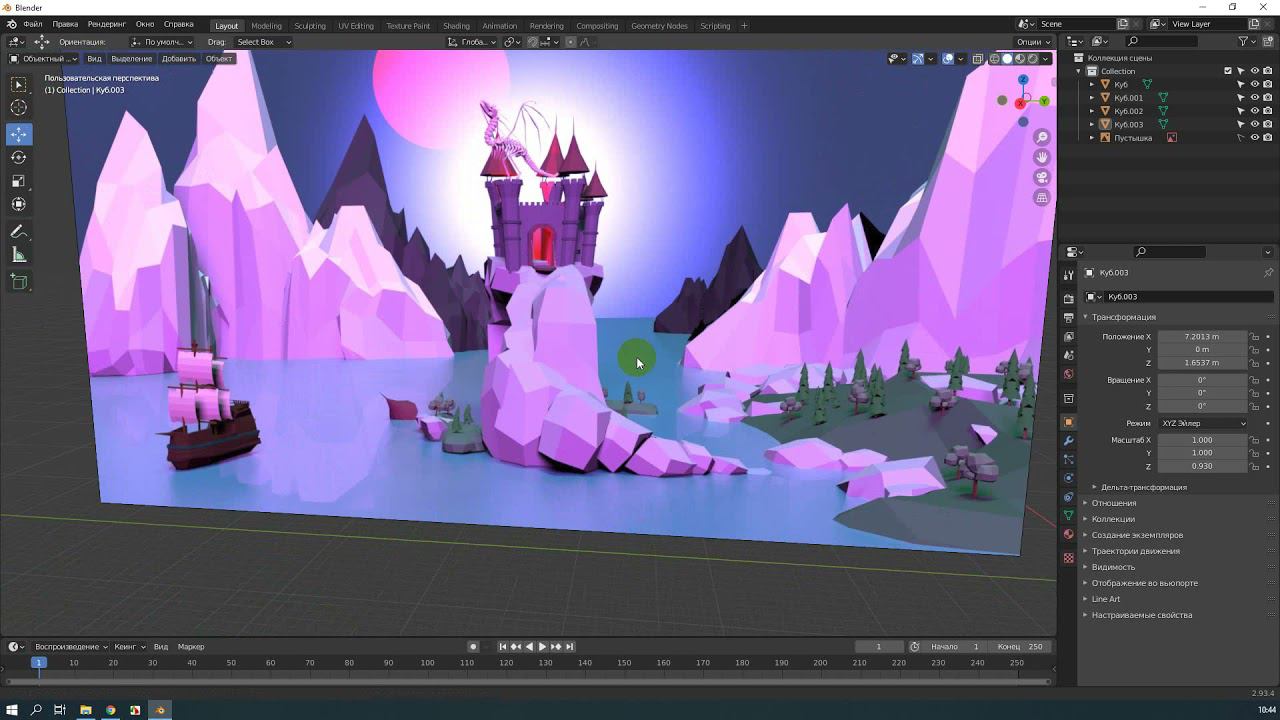Open the Режим XYZ Эйлер dropdown

pyautogui.click(x=1204, y=423)
